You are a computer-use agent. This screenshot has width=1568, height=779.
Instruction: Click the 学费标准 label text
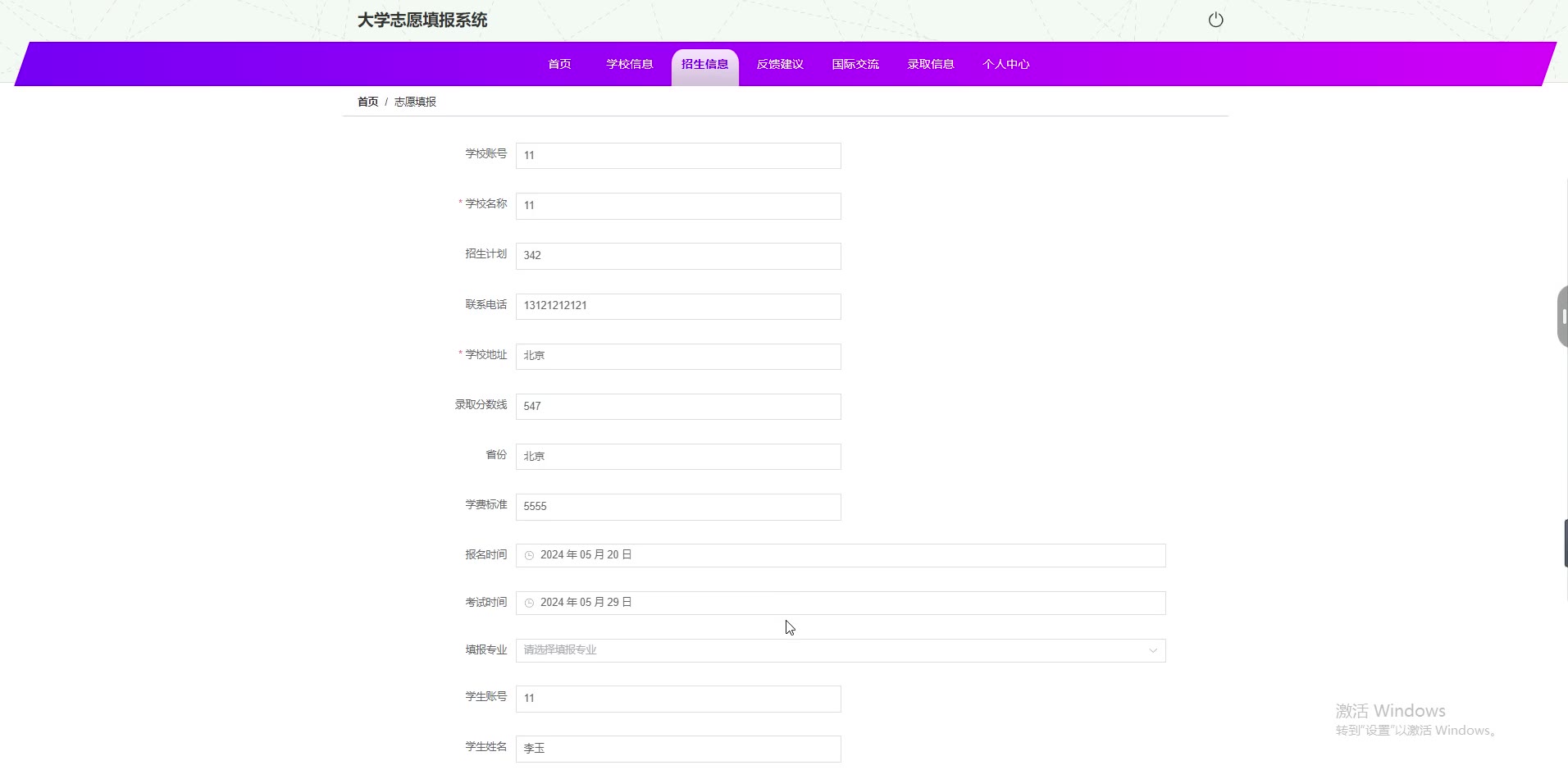point(486,504)
